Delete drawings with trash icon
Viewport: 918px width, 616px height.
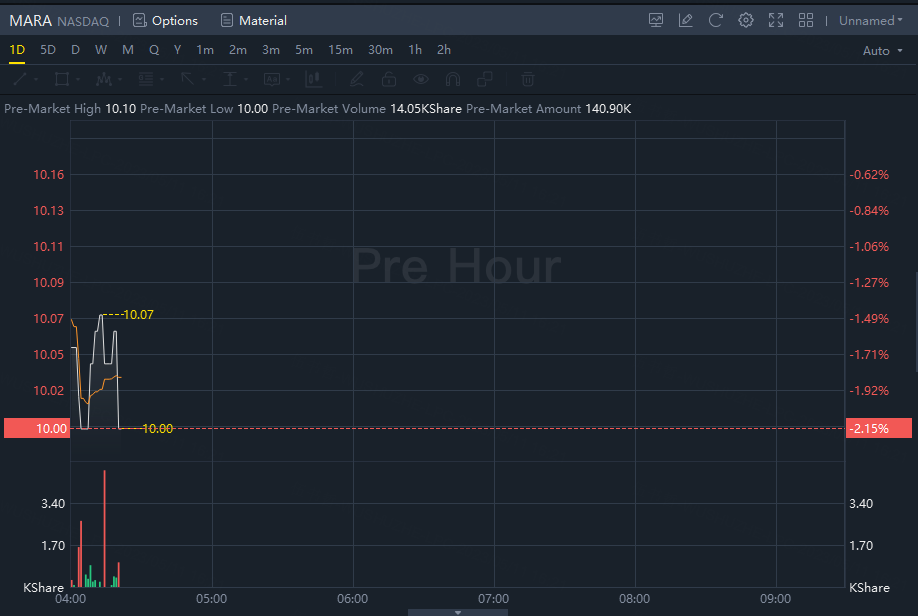coord(527,79)
